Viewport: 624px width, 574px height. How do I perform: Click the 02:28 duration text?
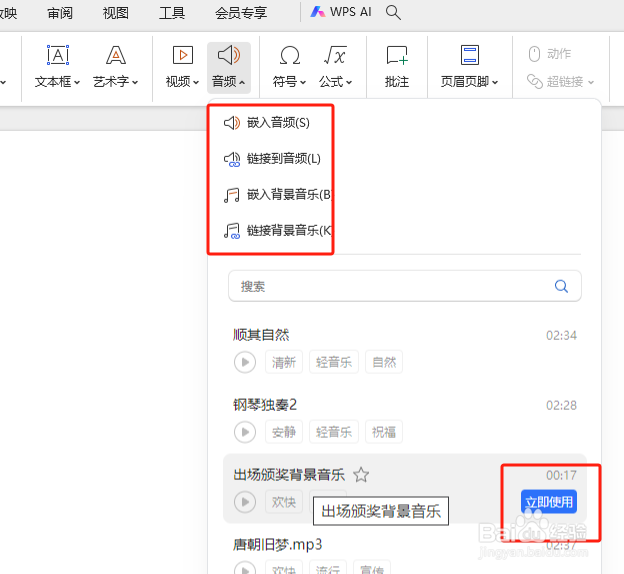click(561, 405)
